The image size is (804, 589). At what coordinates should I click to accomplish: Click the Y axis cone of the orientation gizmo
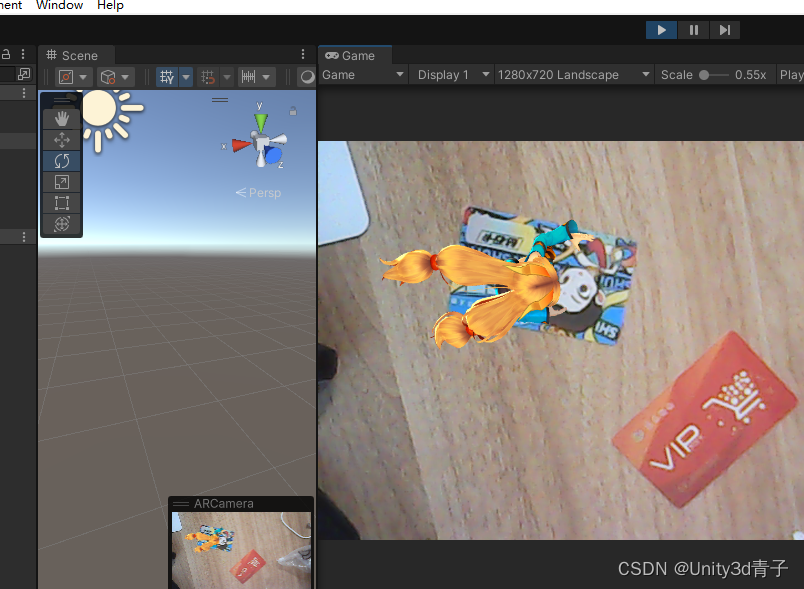(261, 123)
